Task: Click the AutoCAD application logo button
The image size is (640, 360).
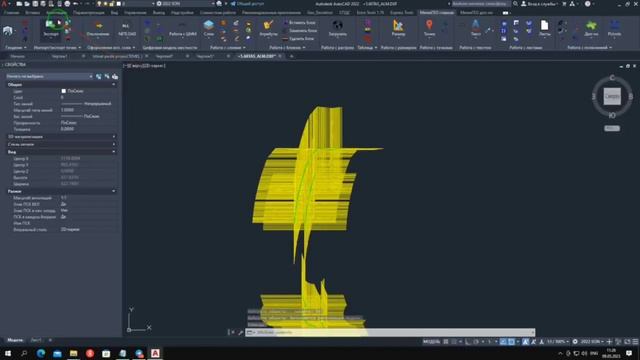Action: (4, 4)
